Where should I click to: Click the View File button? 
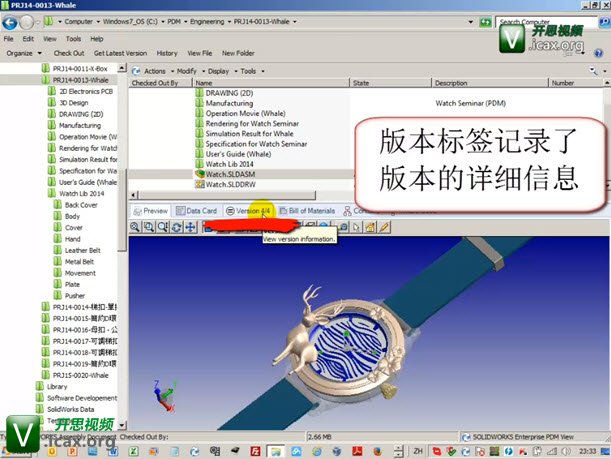tap(200, 53)
